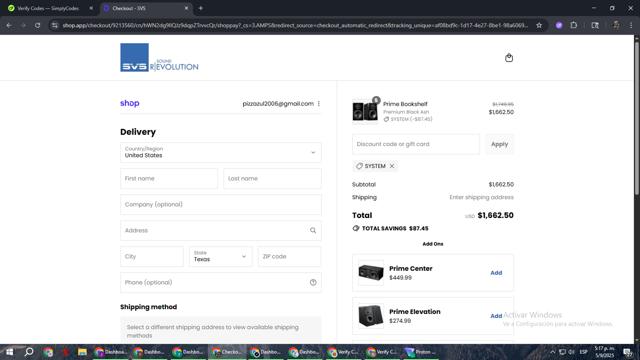Click the Shop pay logo
This screenshot has width=640, height=360.
click(130, 103)
